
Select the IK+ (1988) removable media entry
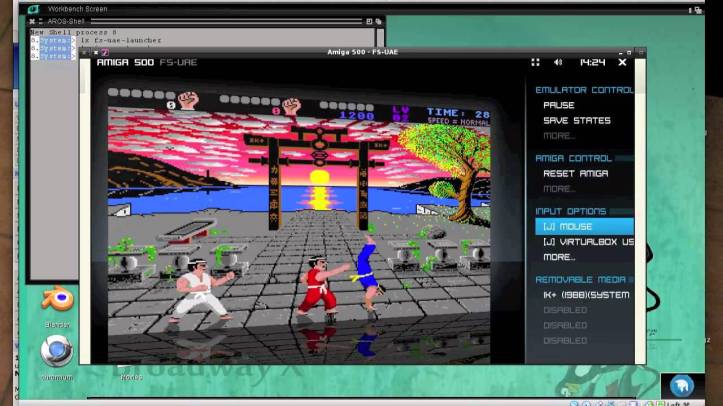click(586, 295)
